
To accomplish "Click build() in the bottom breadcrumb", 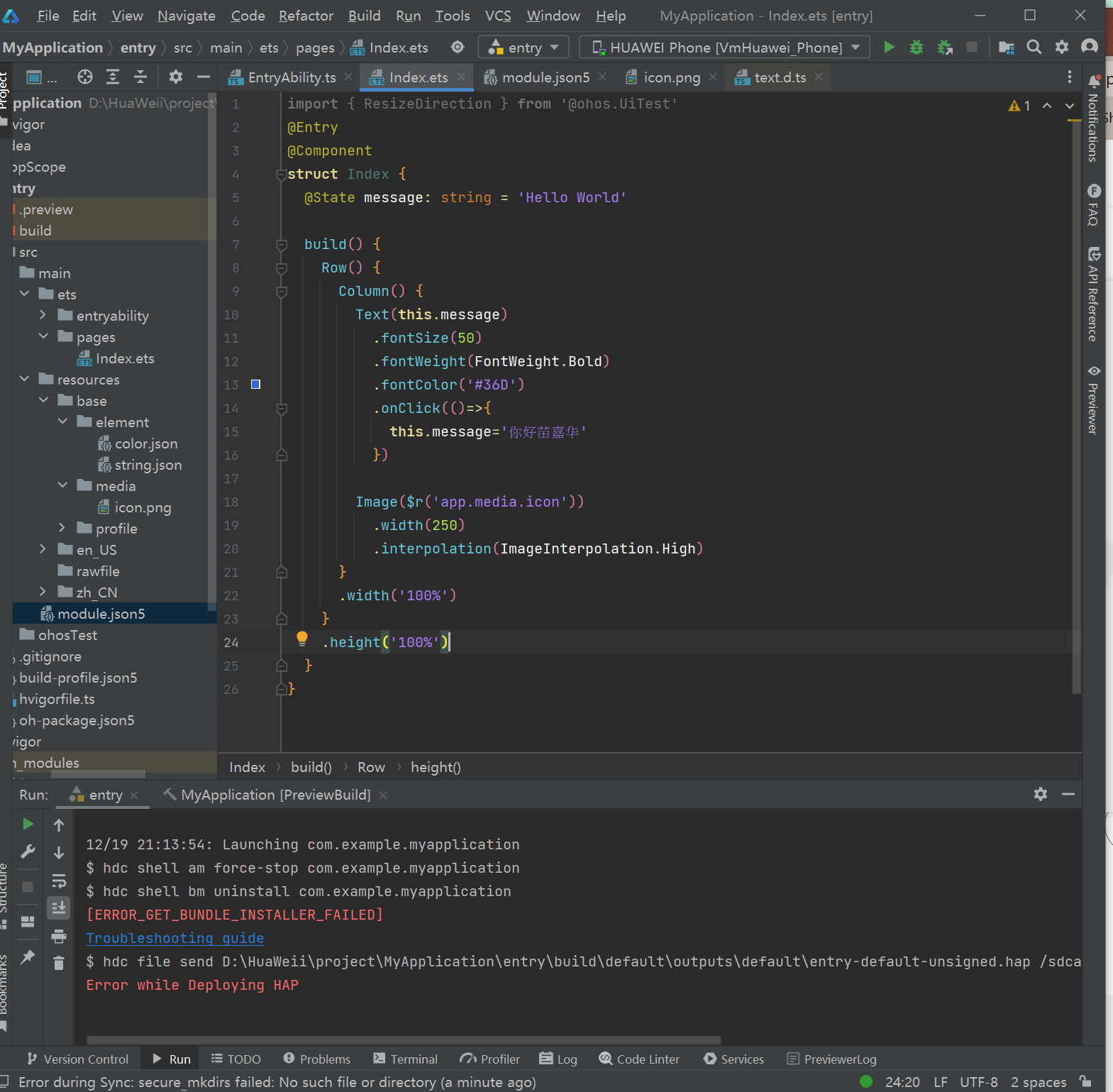I will (311, 767).
